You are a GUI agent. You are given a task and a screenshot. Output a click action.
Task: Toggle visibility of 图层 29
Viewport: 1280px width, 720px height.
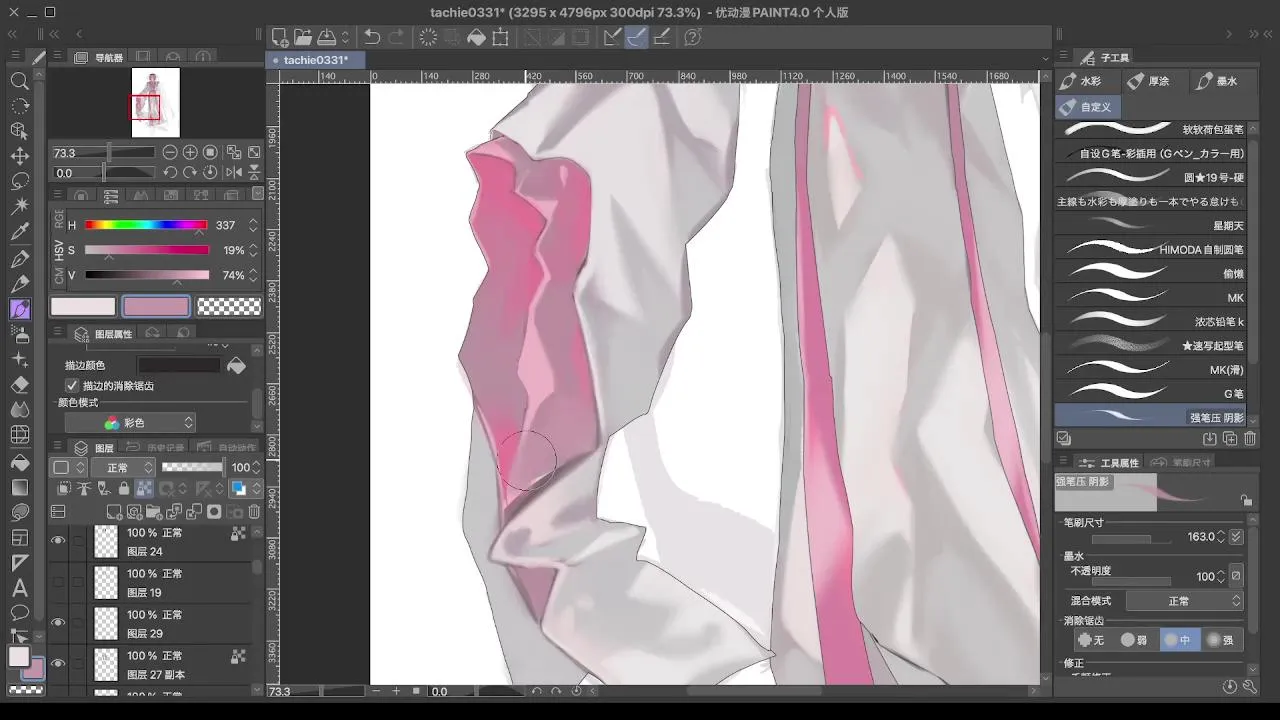[x=58, y=623]
